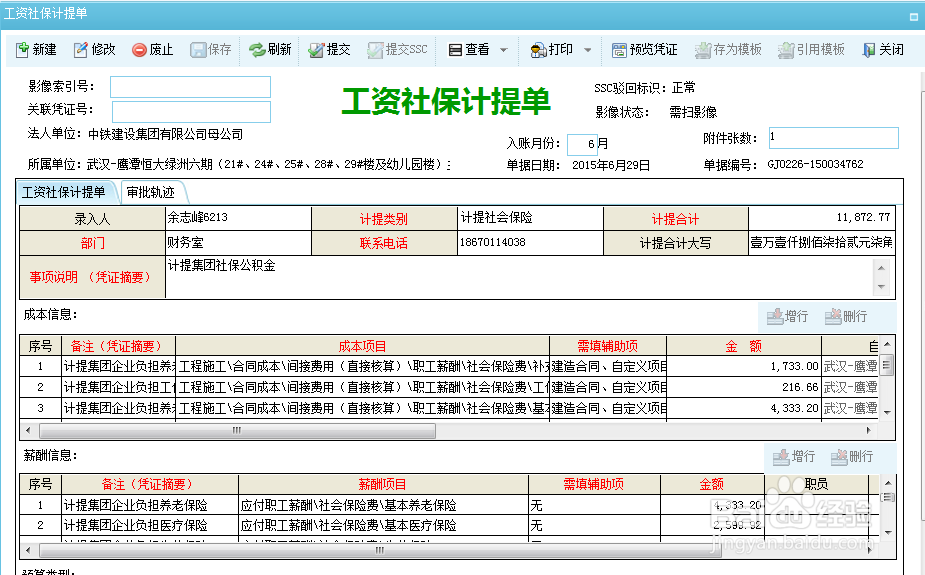Click 增行 icon in 薪酬信息 section
This screenshot has width=925, height=575.
click(781, 456)
